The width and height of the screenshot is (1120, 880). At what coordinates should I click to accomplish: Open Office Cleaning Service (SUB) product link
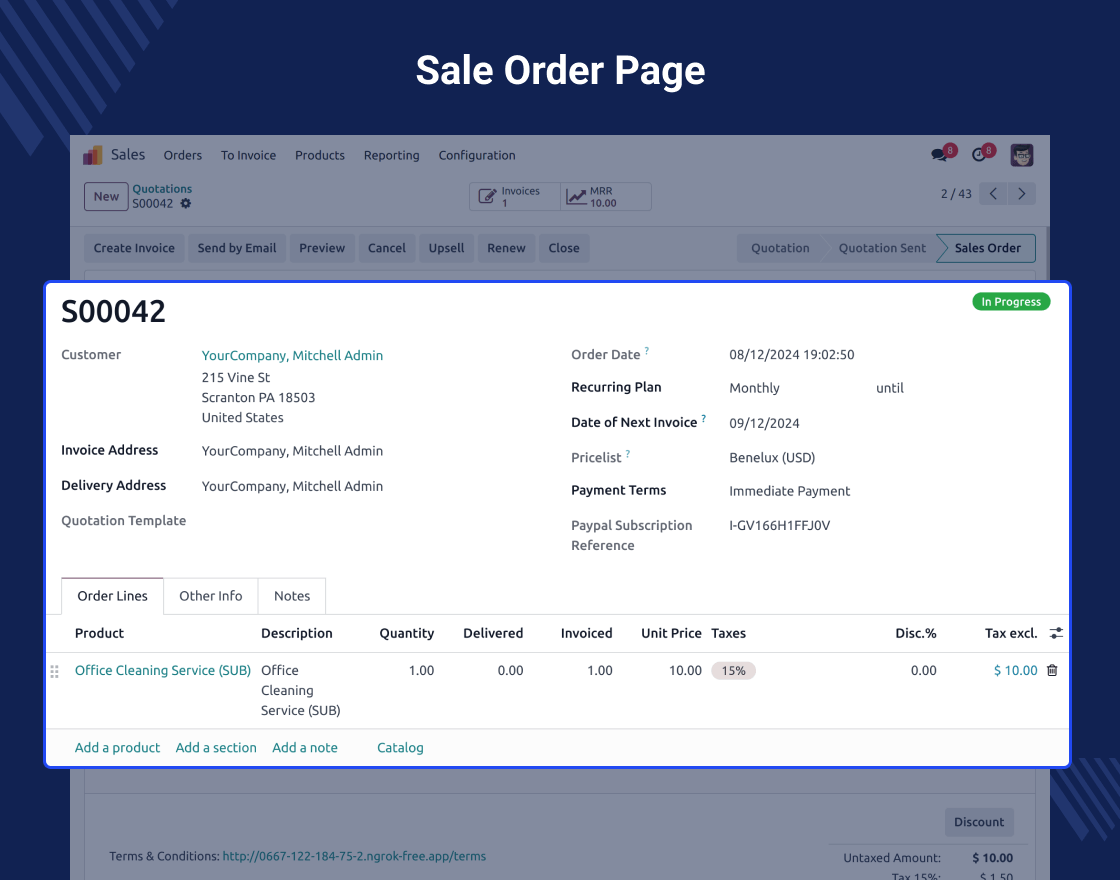tap(163, 670)
